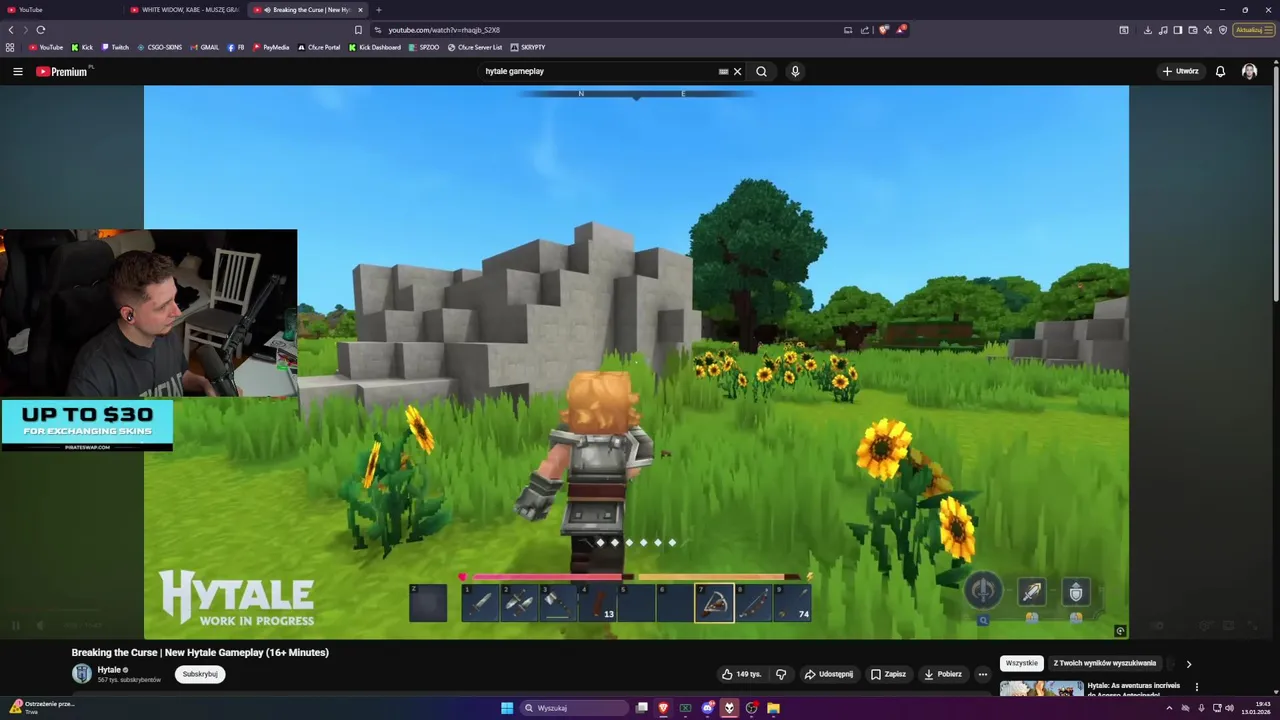
Task: Open the CSGO-SKINS bookmark
Action: pos(159,47)
